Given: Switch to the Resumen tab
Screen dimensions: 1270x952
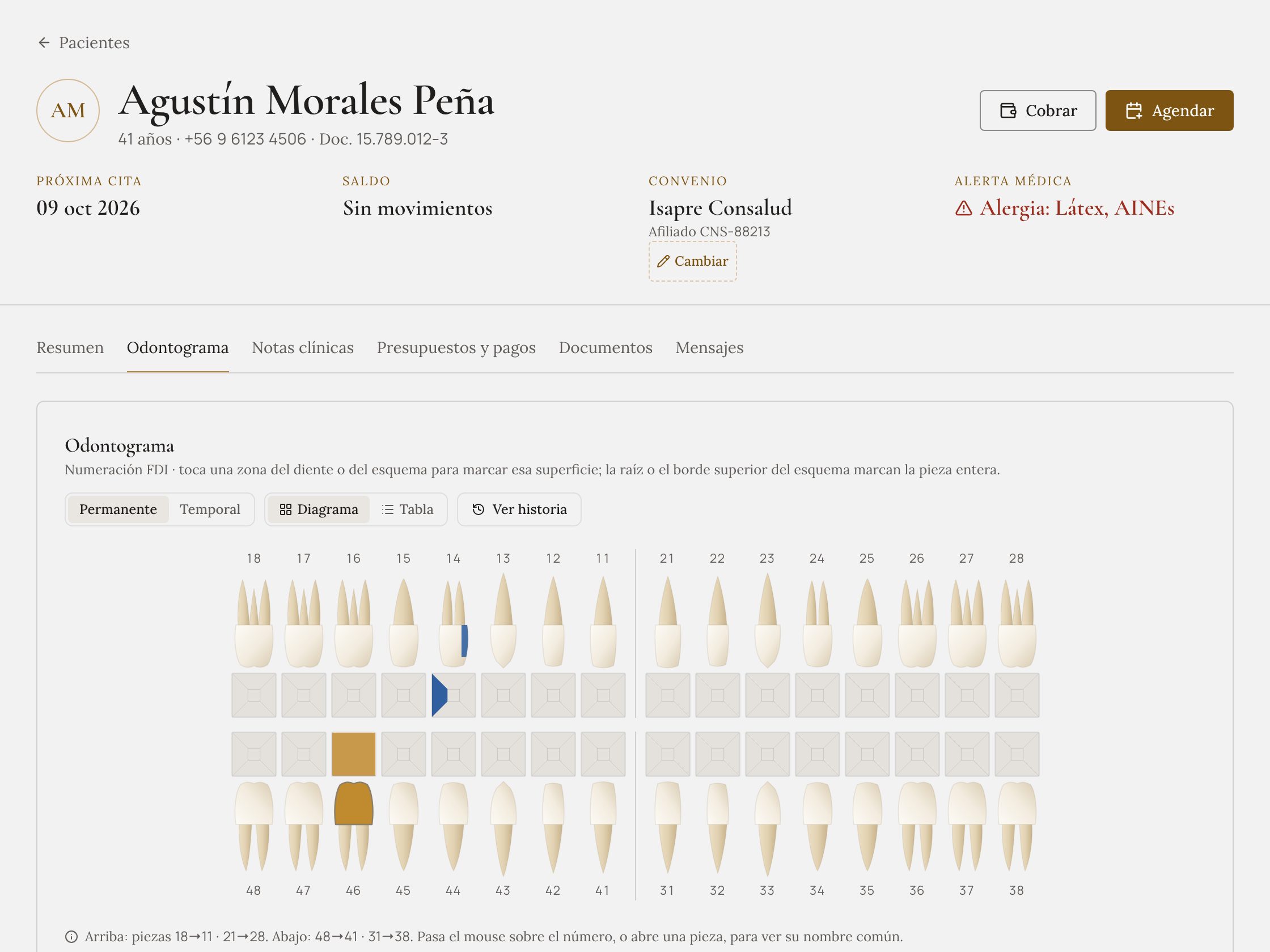Looking at the screenshot, I should pos(70,347).
